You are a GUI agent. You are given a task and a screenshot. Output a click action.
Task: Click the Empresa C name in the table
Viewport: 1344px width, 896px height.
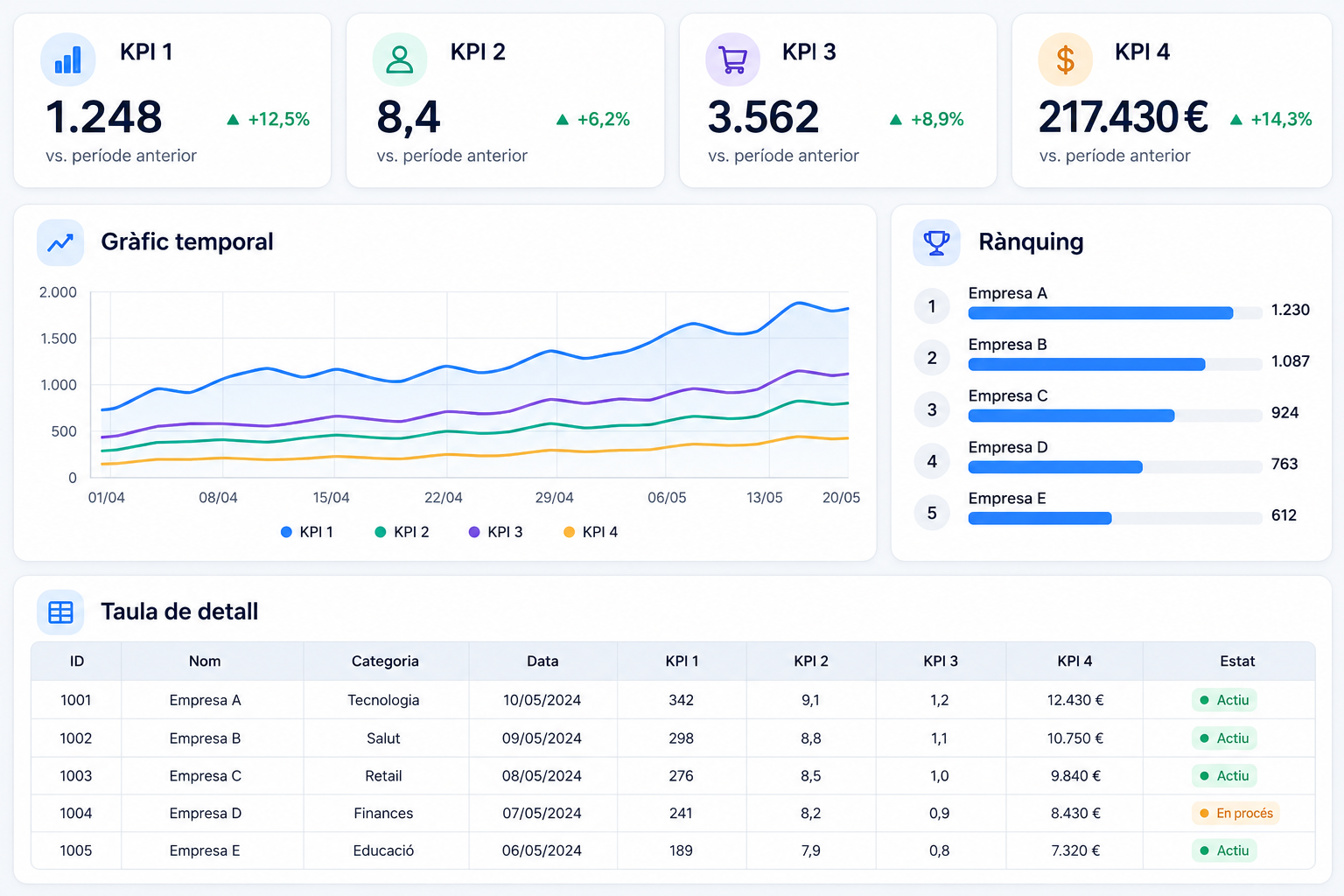pyautogui.click(x=206, y=776)
